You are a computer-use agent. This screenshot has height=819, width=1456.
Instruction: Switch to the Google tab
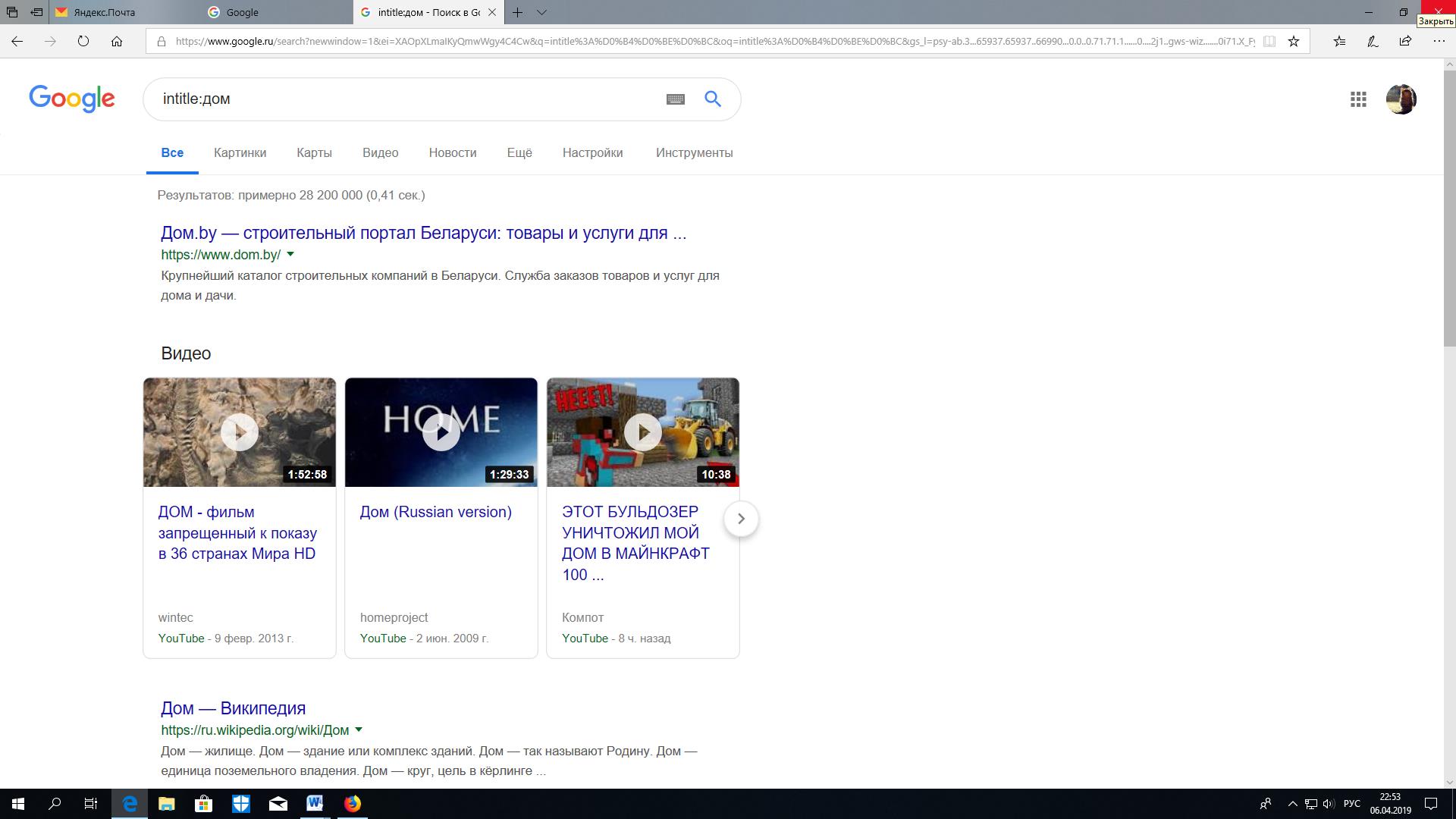tap(277, 12)
